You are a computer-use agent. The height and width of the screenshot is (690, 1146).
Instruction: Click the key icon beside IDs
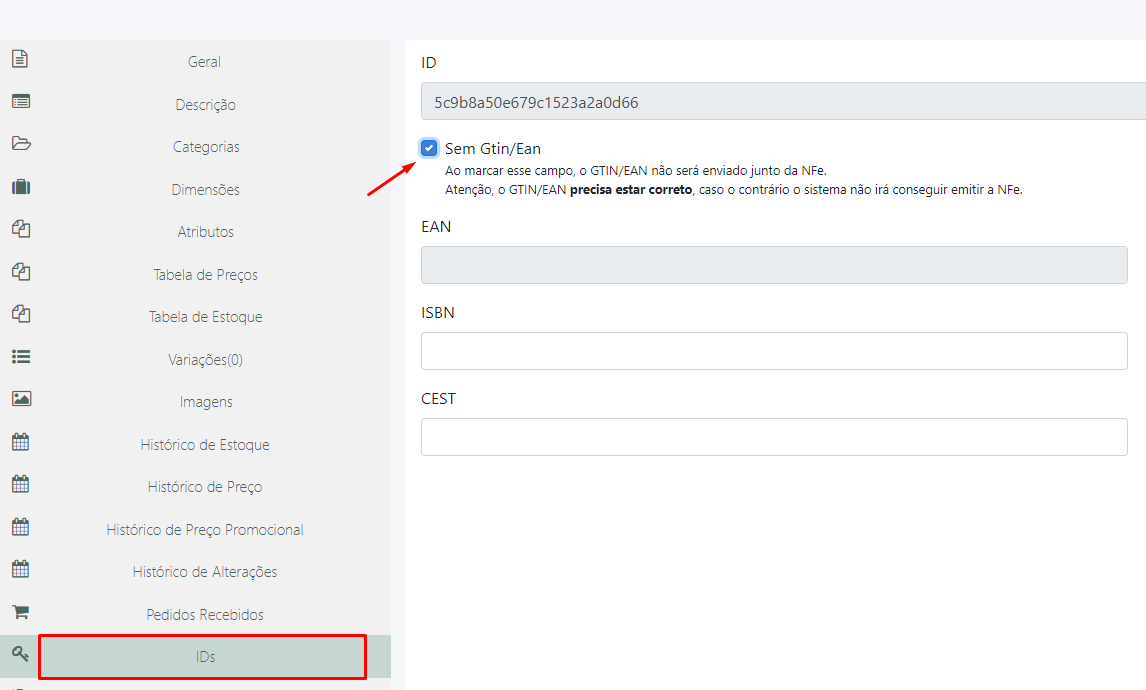pyautogui.click(x=20, y=654)
